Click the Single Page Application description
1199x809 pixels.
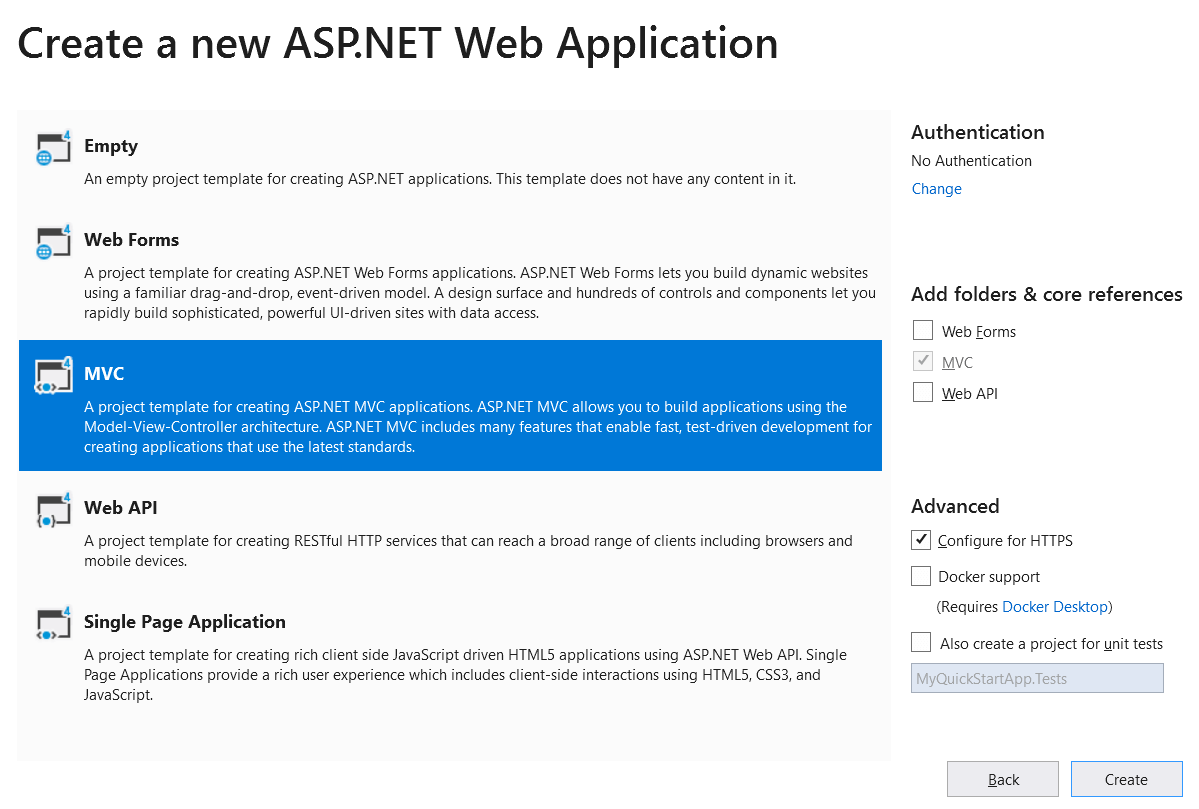pos(466,674)
